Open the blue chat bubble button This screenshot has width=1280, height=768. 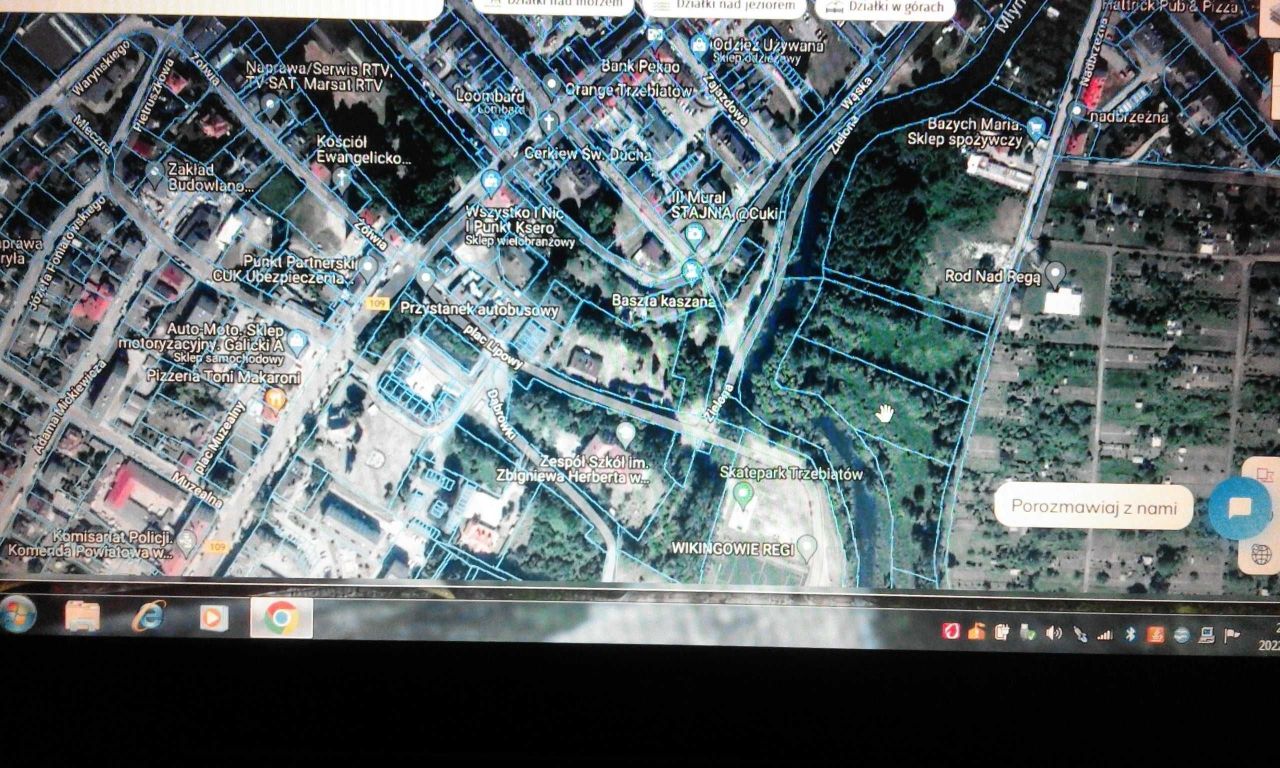pyautogui.click(x=1240, y=508)
